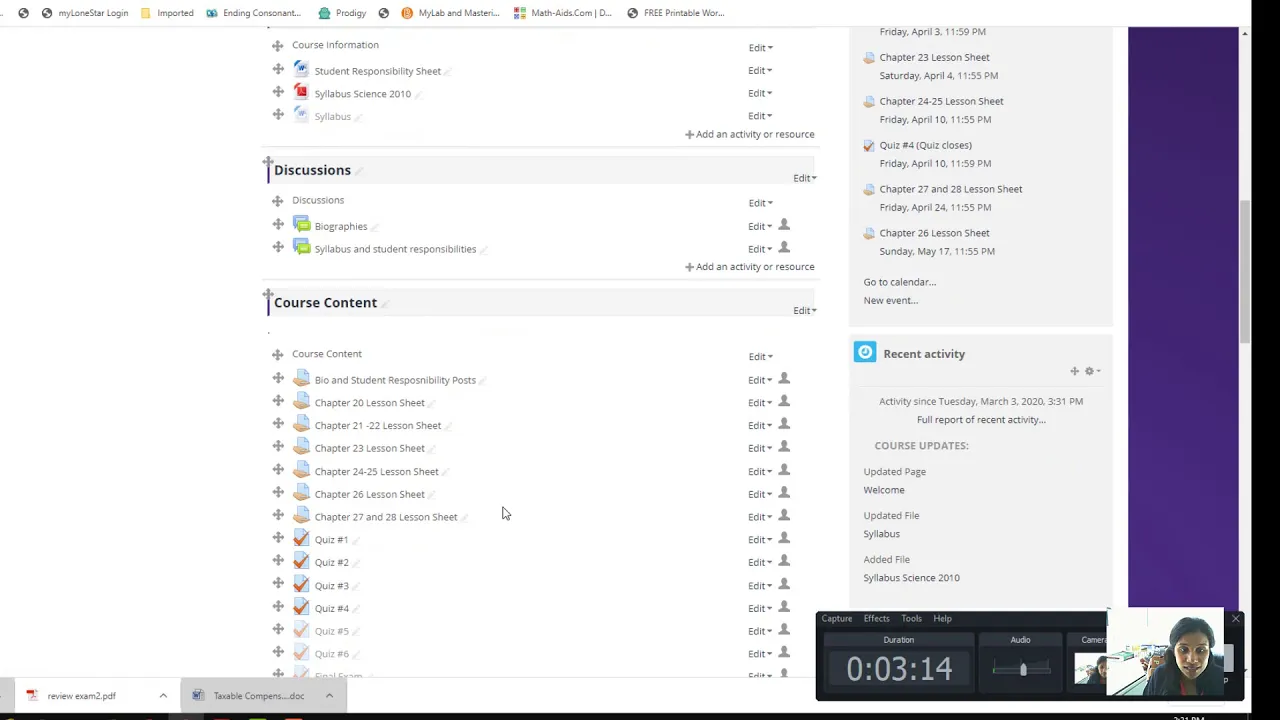The height and width of the screenshot is (720, 1280).
Task: Click the New event link
Action: click(891, 300)
